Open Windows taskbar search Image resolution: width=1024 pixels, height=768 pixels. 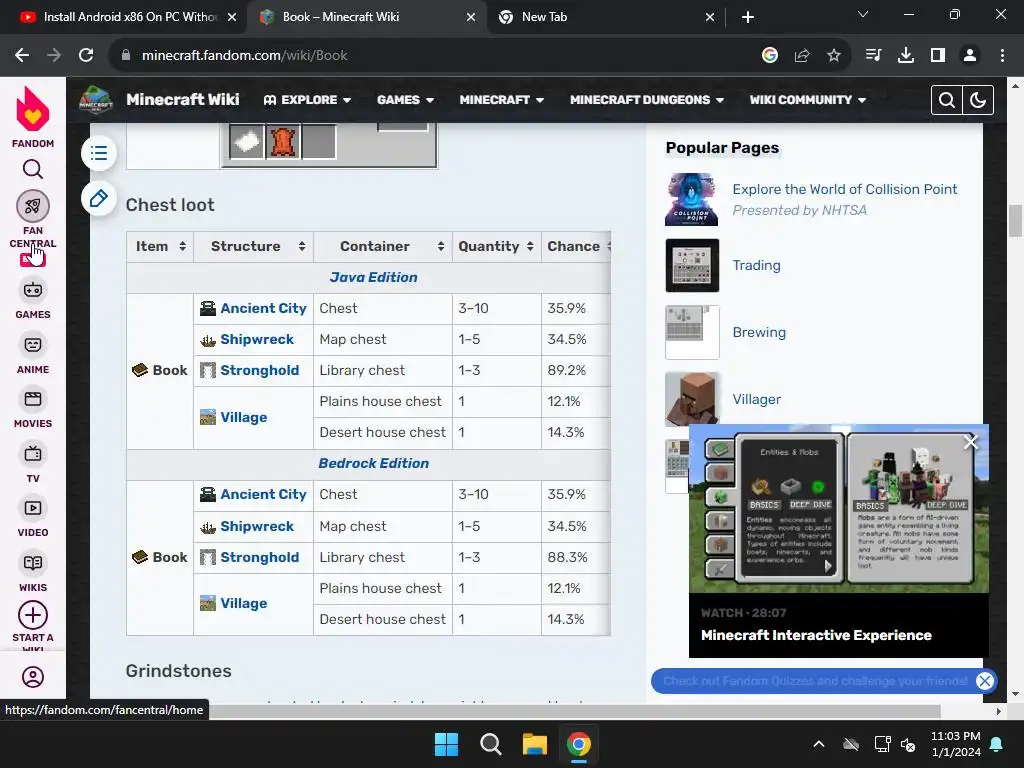(x=490, y=744)
